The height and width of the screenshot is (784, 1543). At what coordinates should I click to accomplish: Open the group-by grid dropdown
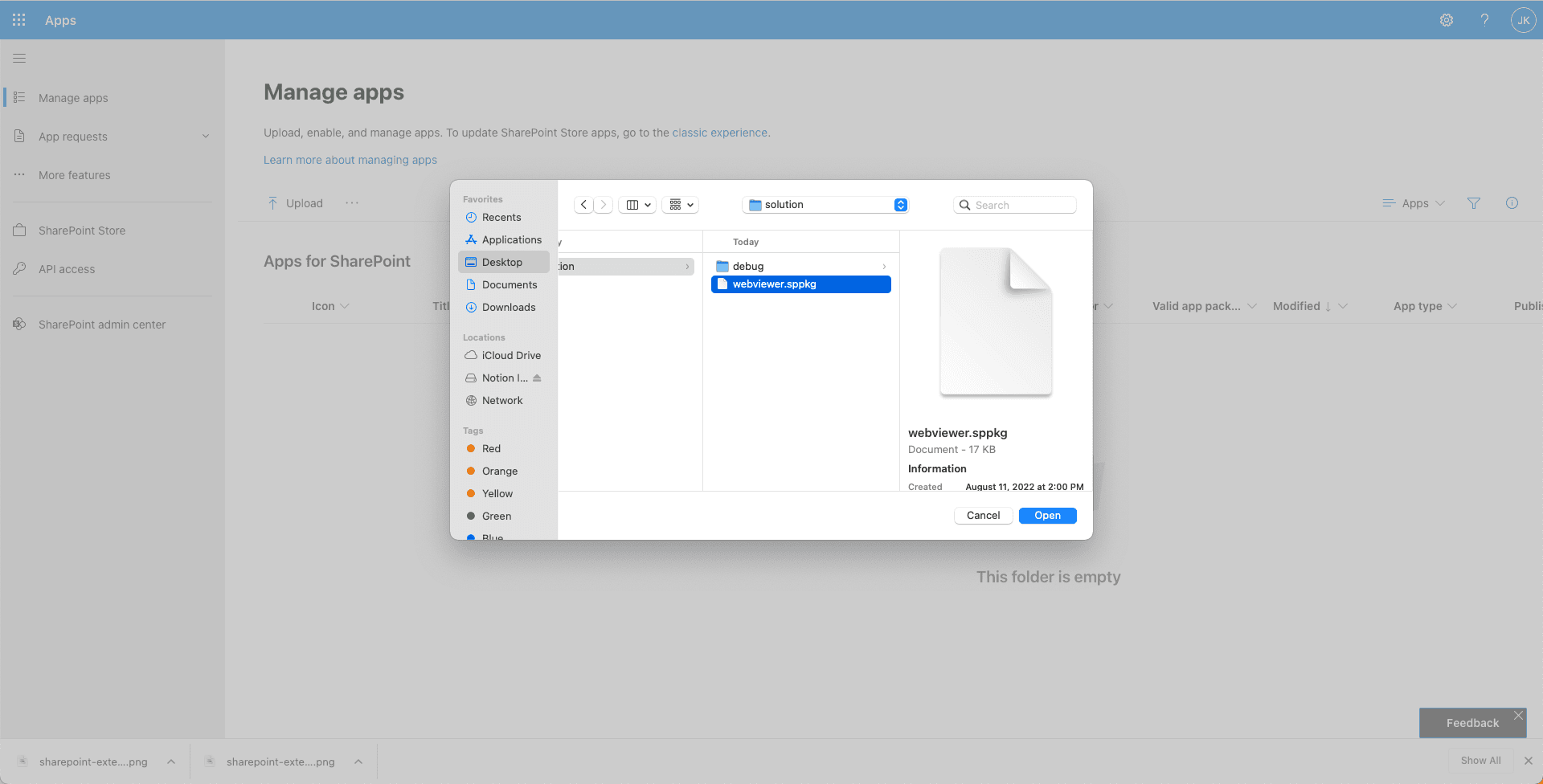681,205
